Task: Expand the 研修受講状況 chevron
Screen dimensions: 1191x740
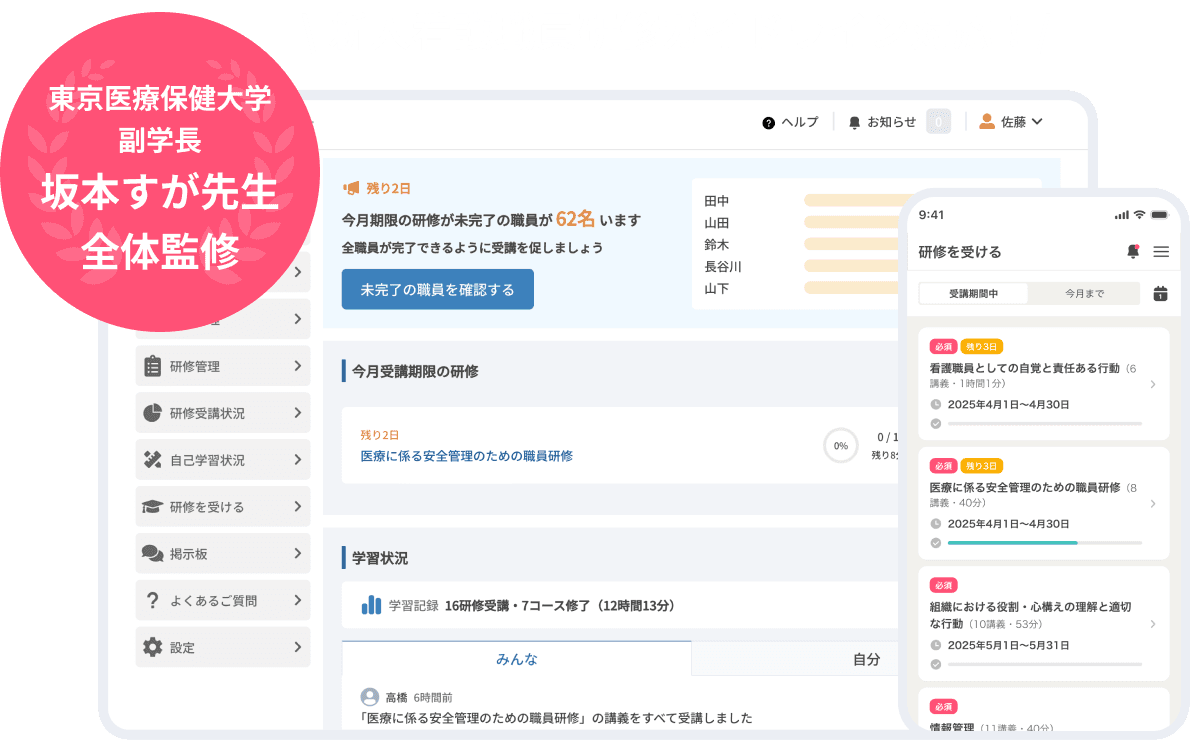Action: (298, 413)
